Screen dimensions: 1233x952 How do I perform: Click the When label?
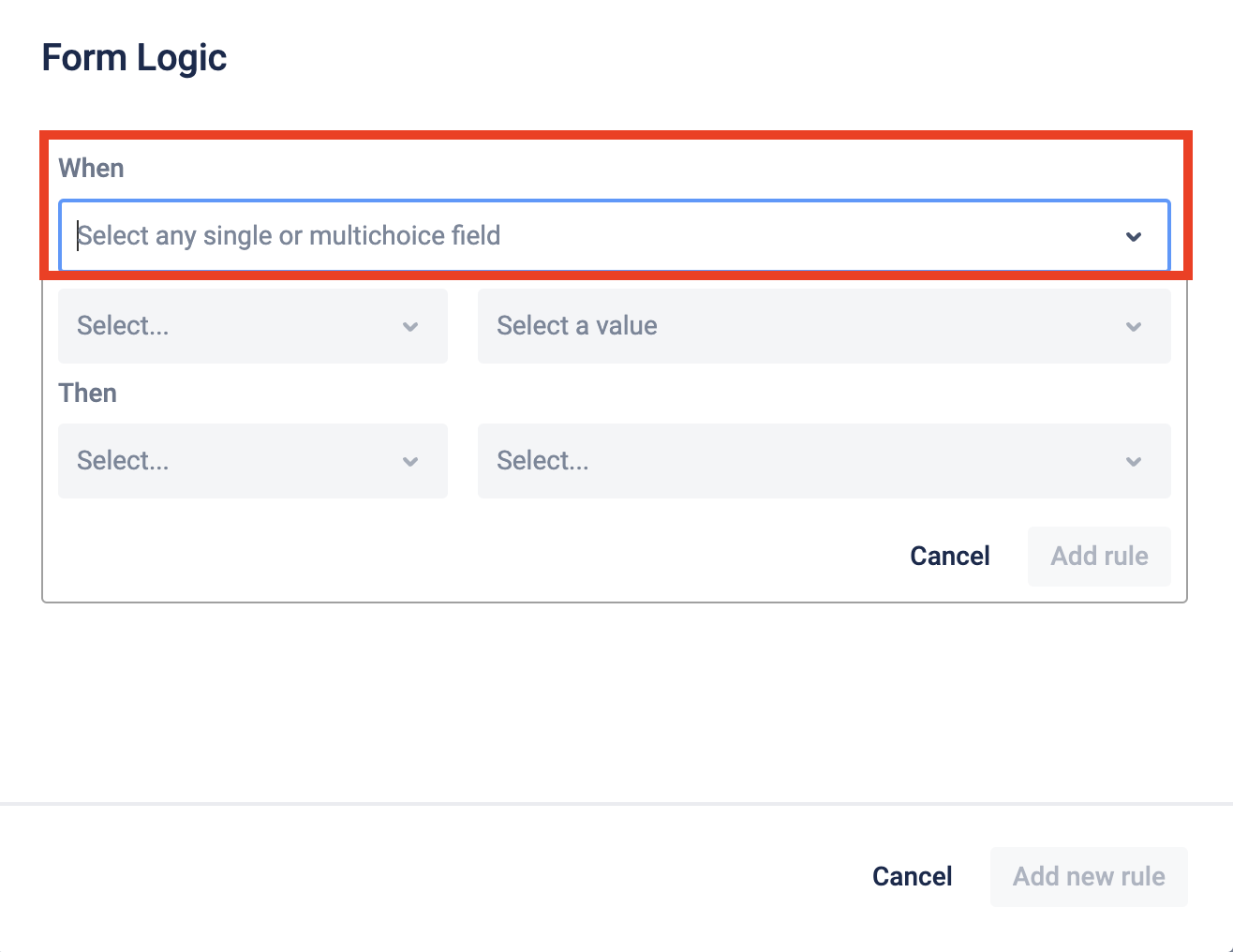pos(91,169)
